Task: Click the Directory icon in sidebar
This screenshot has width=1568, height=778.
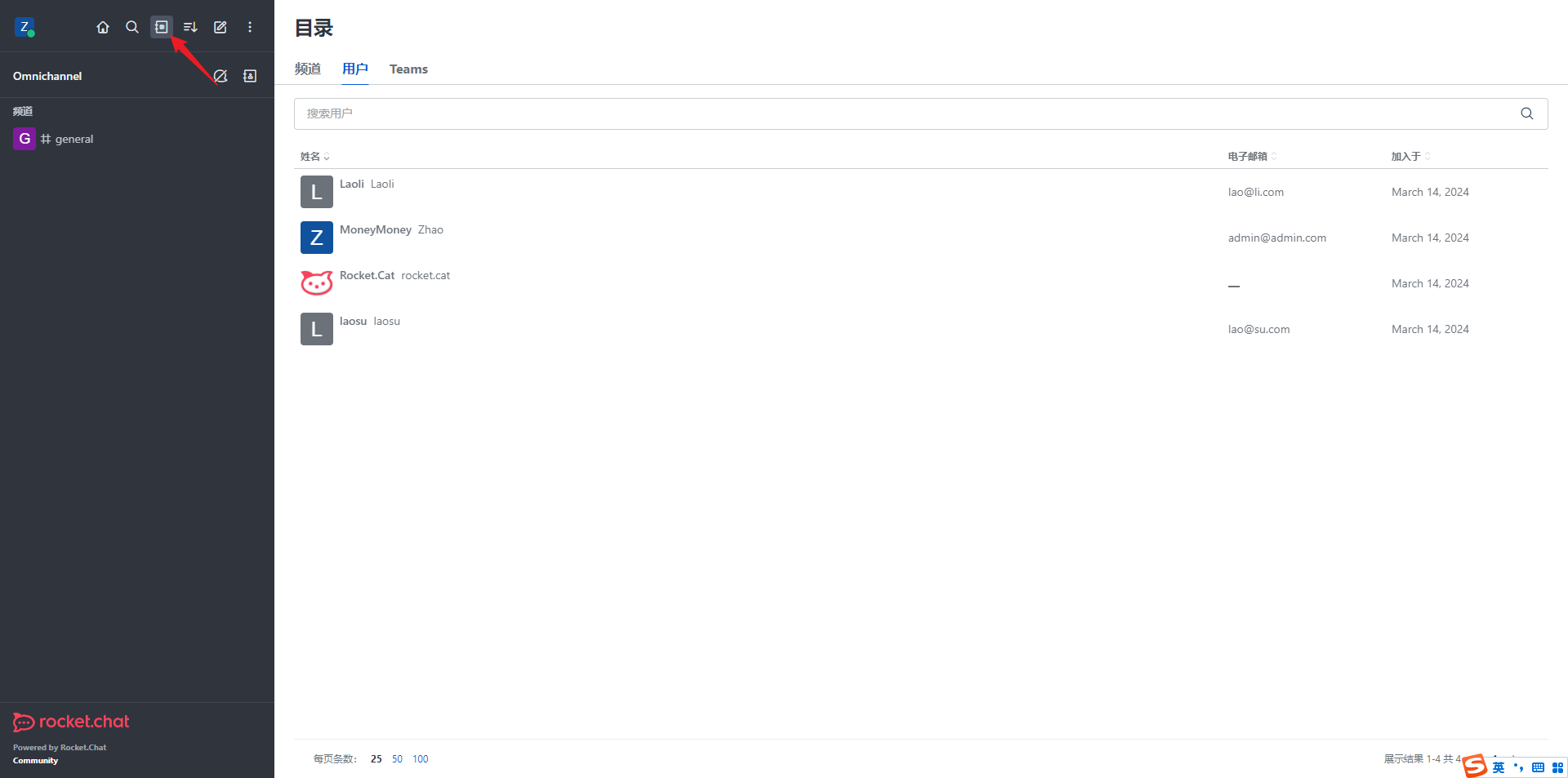Action: [x=162, y=27]
